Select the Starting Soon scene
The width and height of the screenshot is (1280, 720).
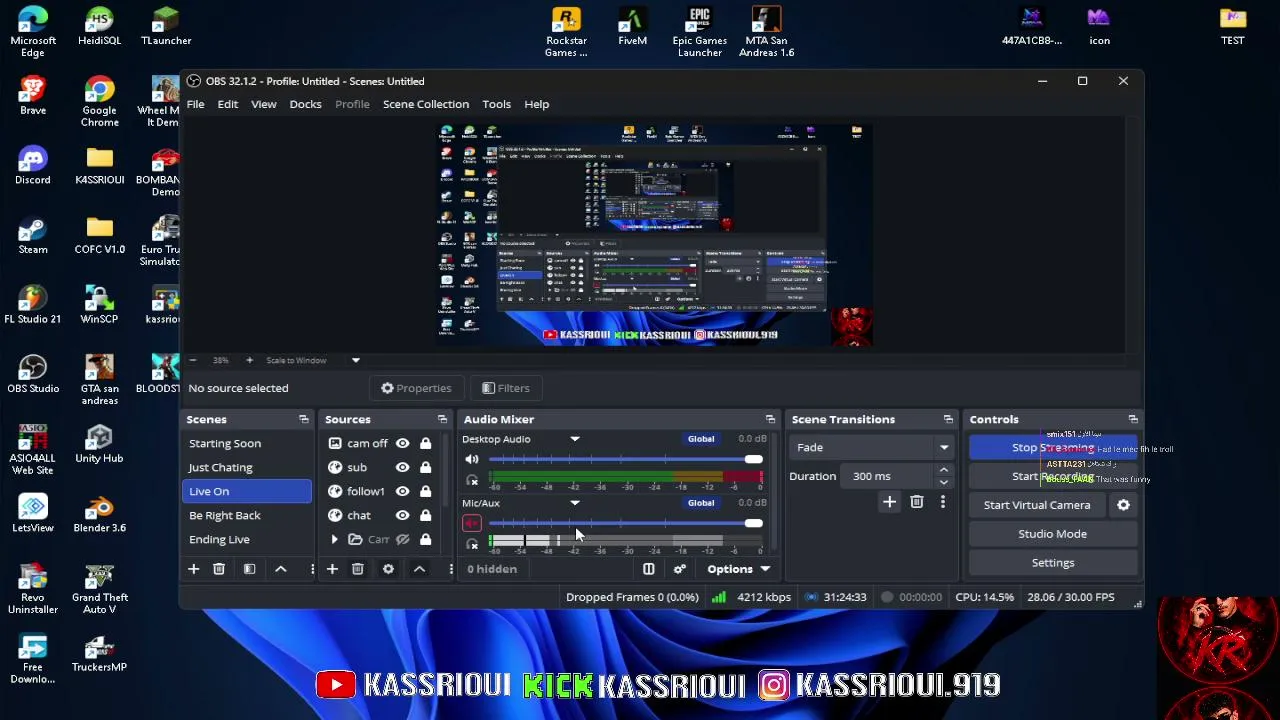(x=247, y=443)
